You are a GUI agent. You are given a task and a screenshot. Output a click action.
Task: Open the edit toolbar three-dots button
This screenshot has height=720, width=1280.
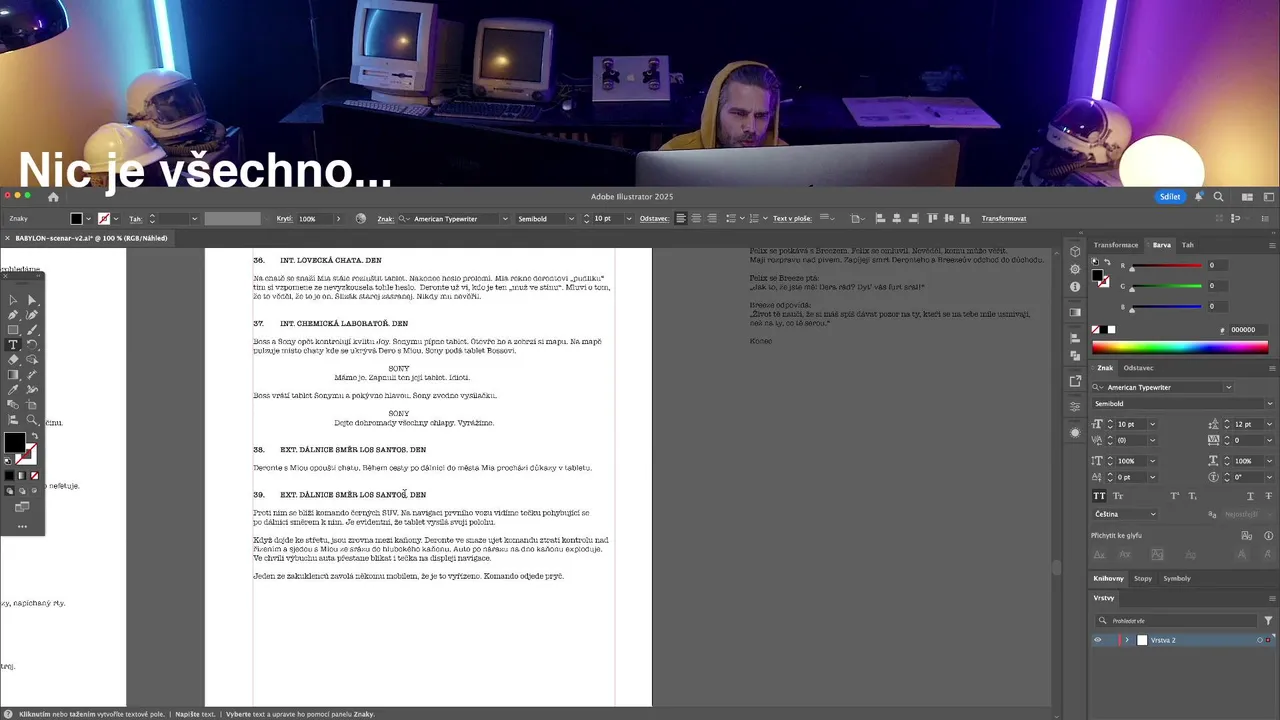(22, 526)
